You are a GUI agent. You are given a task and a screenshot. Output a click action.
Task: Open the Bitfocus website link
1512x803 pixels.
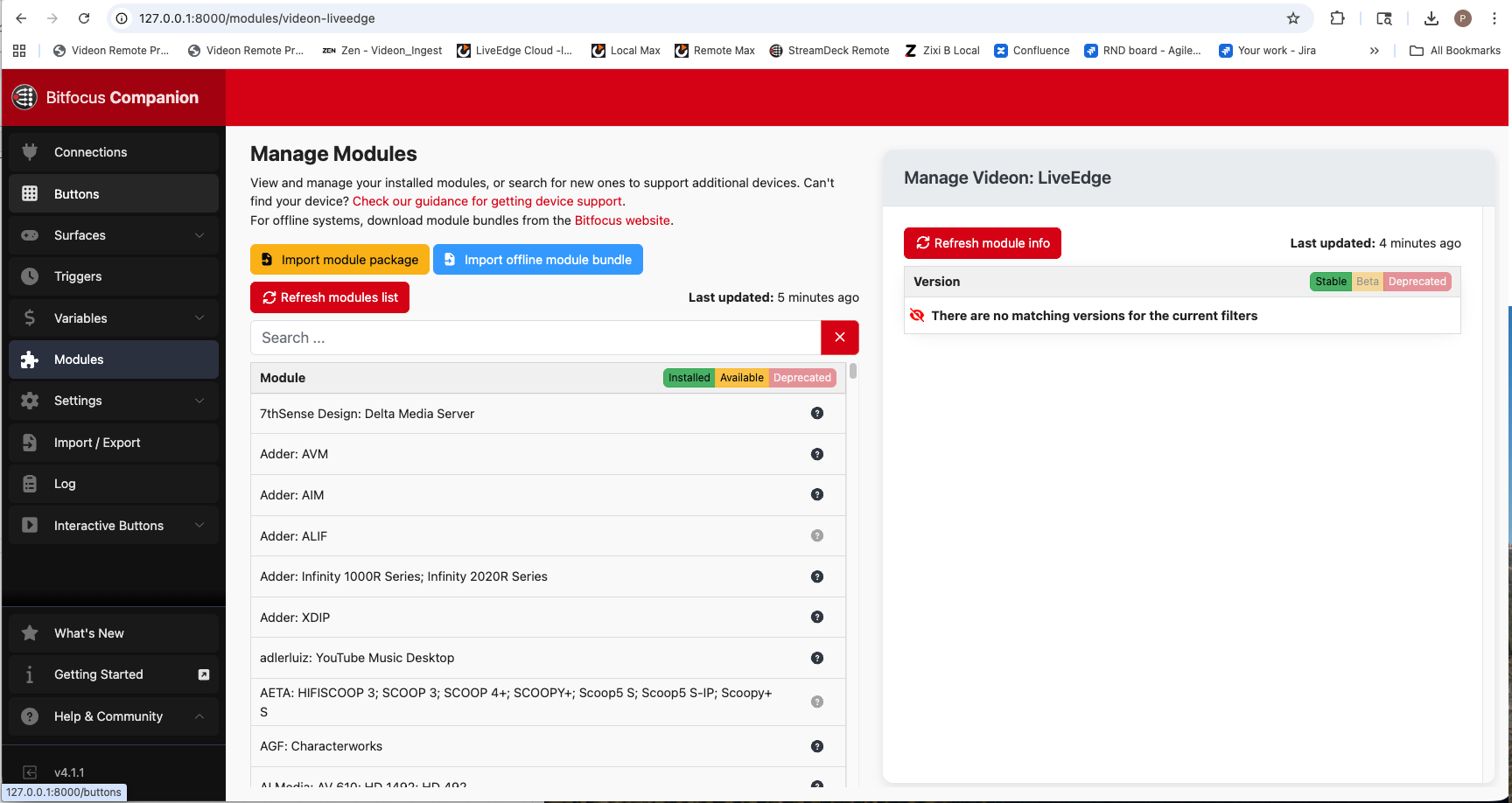(622, 220)
